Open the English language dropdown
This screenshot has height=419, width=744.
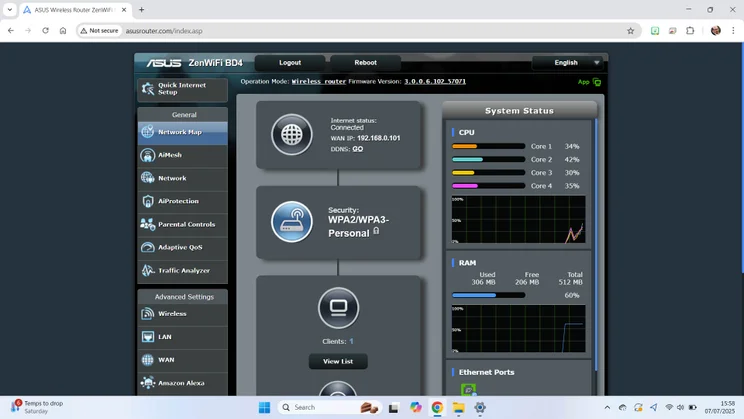click(x=567, y=63)
